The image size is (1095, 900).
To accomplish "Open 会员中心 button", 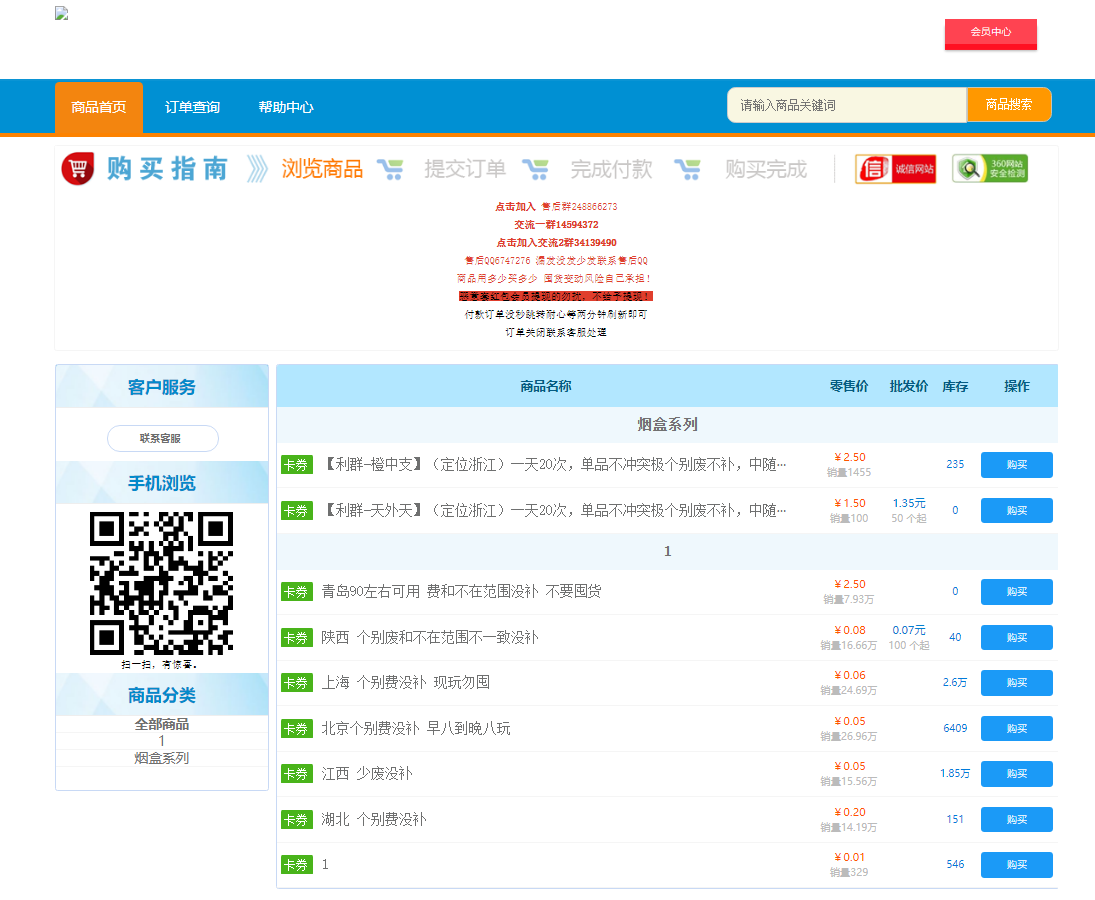I will pos(990,33).
